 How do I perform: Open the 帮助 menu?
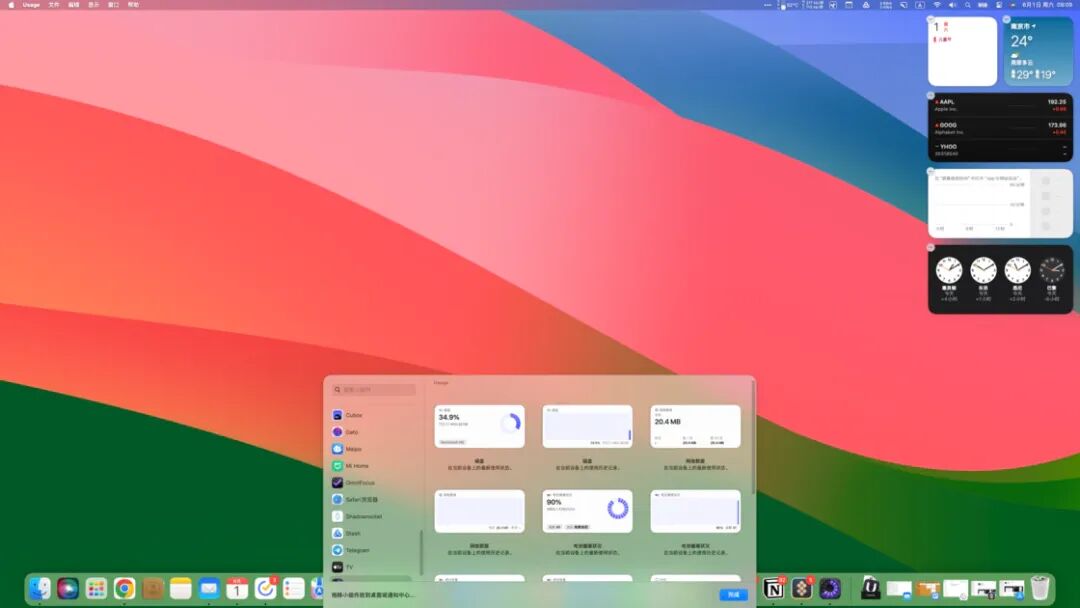point(134,5)
